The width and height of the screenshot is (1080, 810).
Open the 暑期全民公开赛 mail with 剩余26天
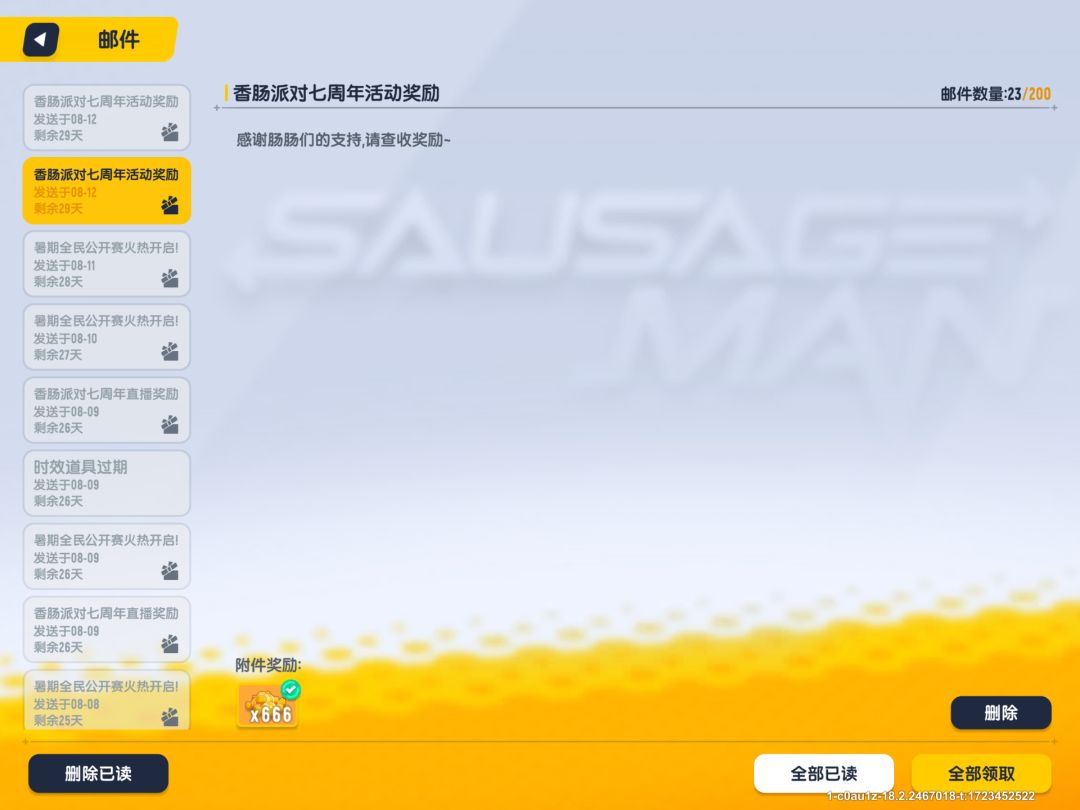tap(107, 556)
